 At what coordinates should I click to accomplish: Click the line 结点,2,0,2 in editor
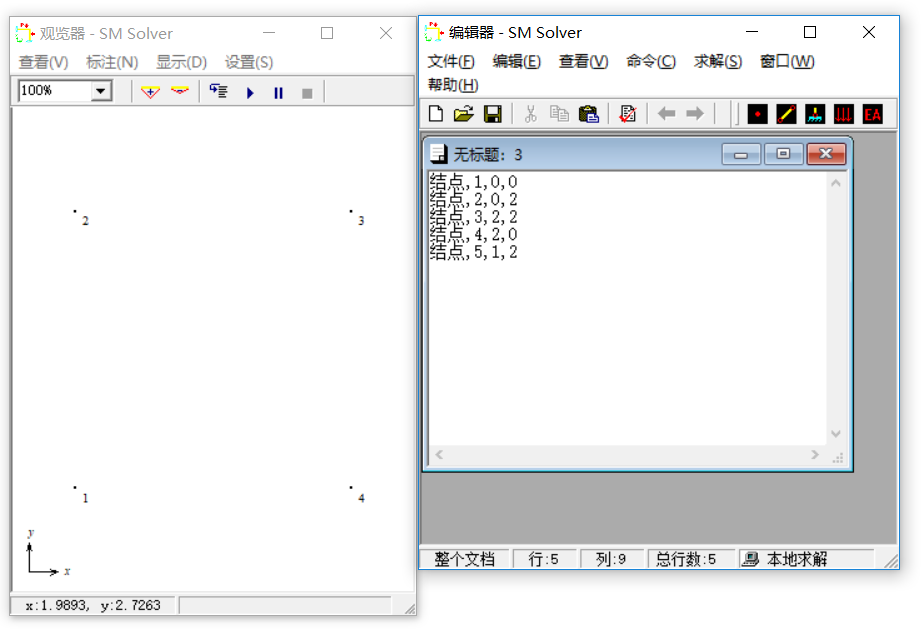(473, 199)
